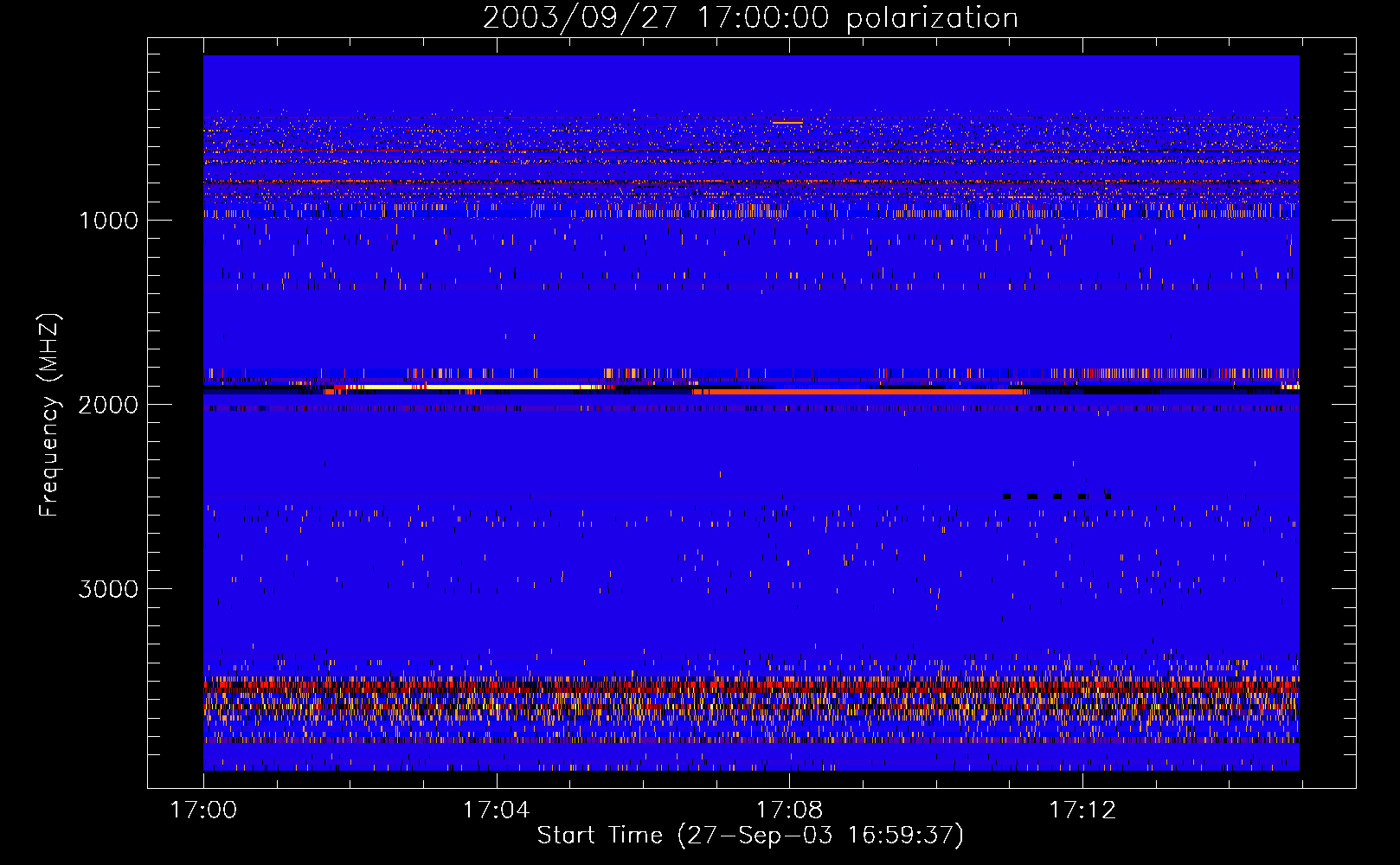Click the 1000 frequency axis label
Screen dimensions: 1400x865
pyautogui.click(x=109, y=221)
